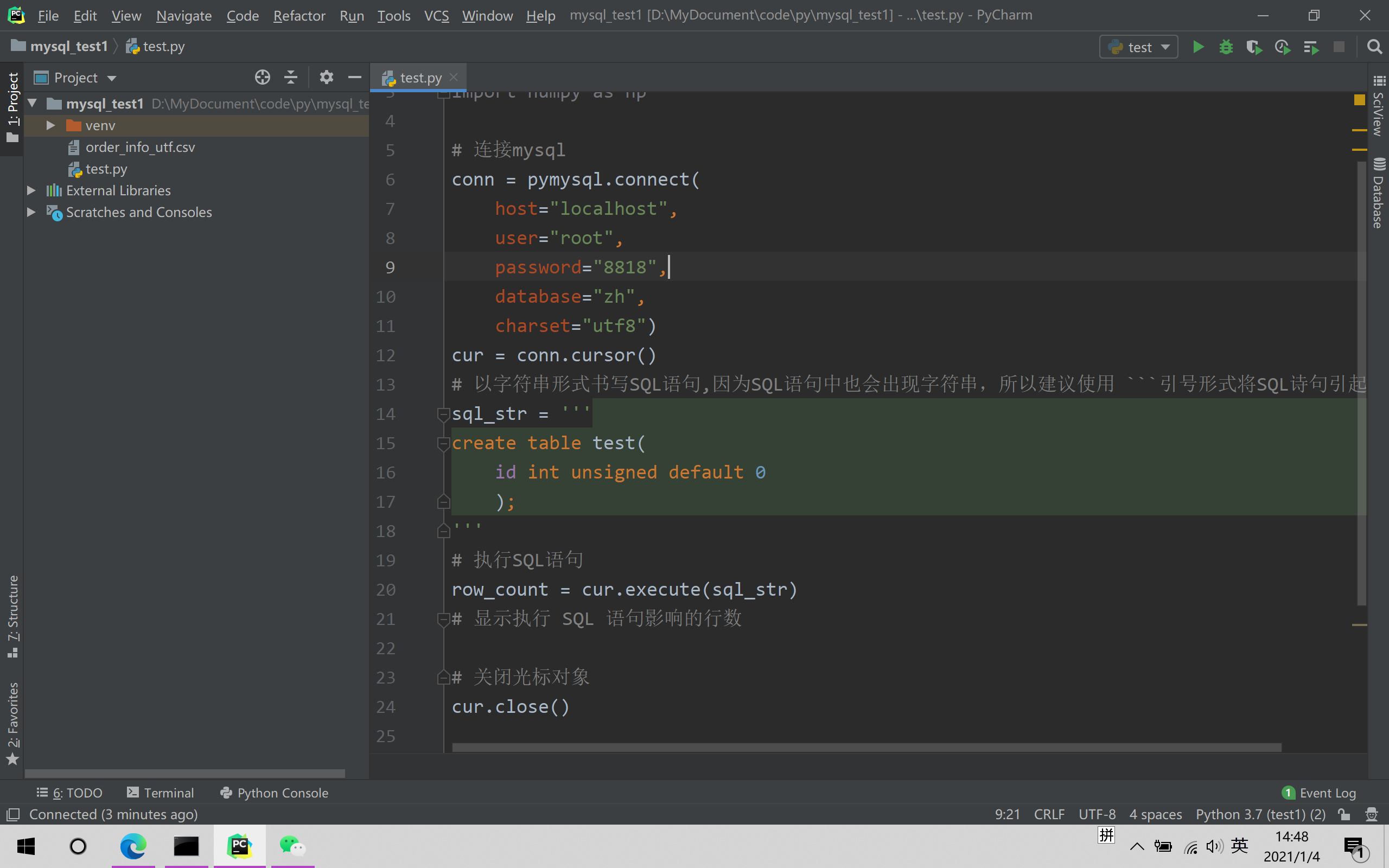This screenshot has height=868, width=1389.
Task: Open Windows Start menu
Action: [x=26, y=846]
